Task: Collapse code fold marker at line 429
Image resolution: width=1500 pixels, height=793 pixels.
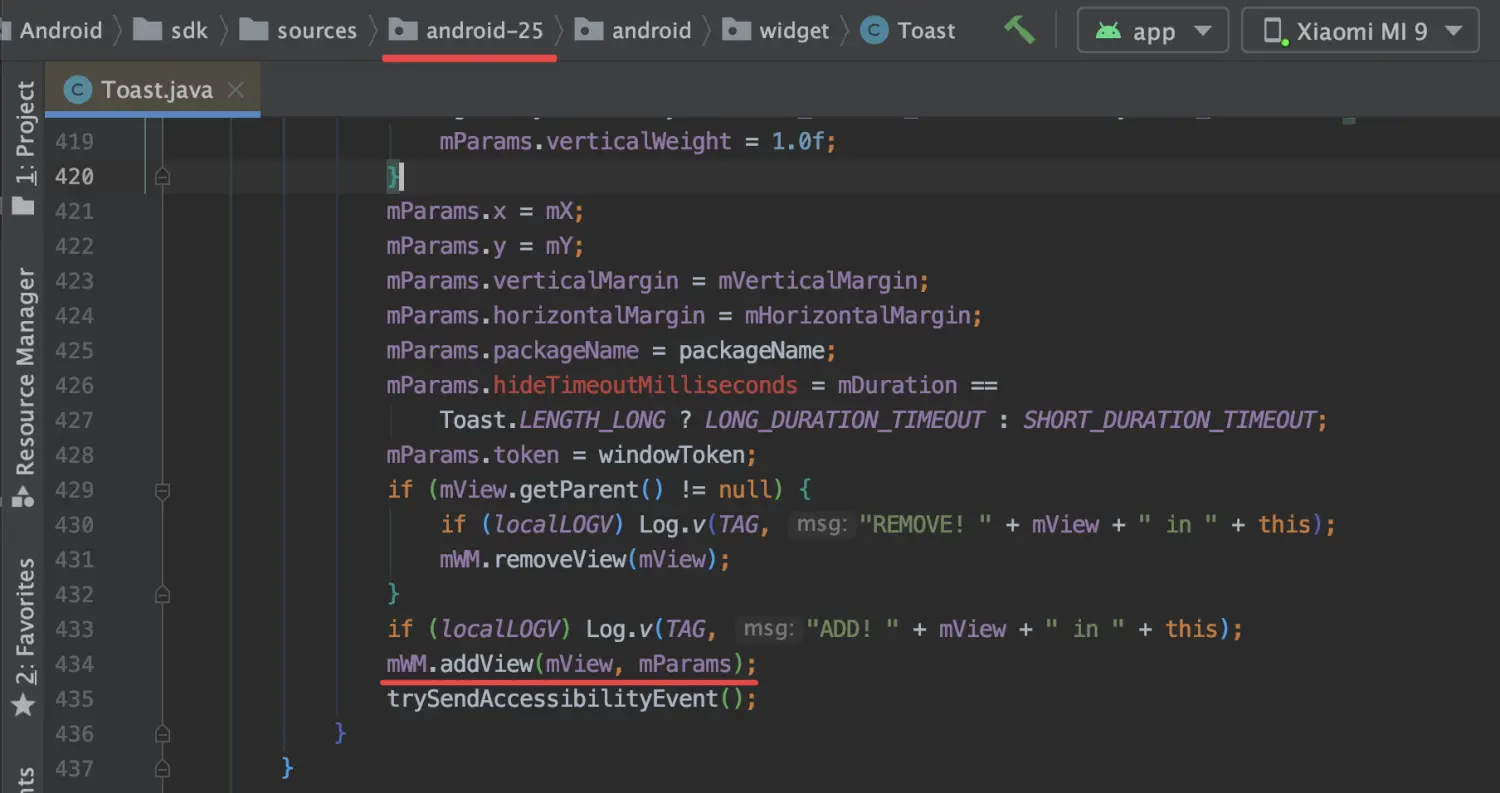Action: point(162,490)
